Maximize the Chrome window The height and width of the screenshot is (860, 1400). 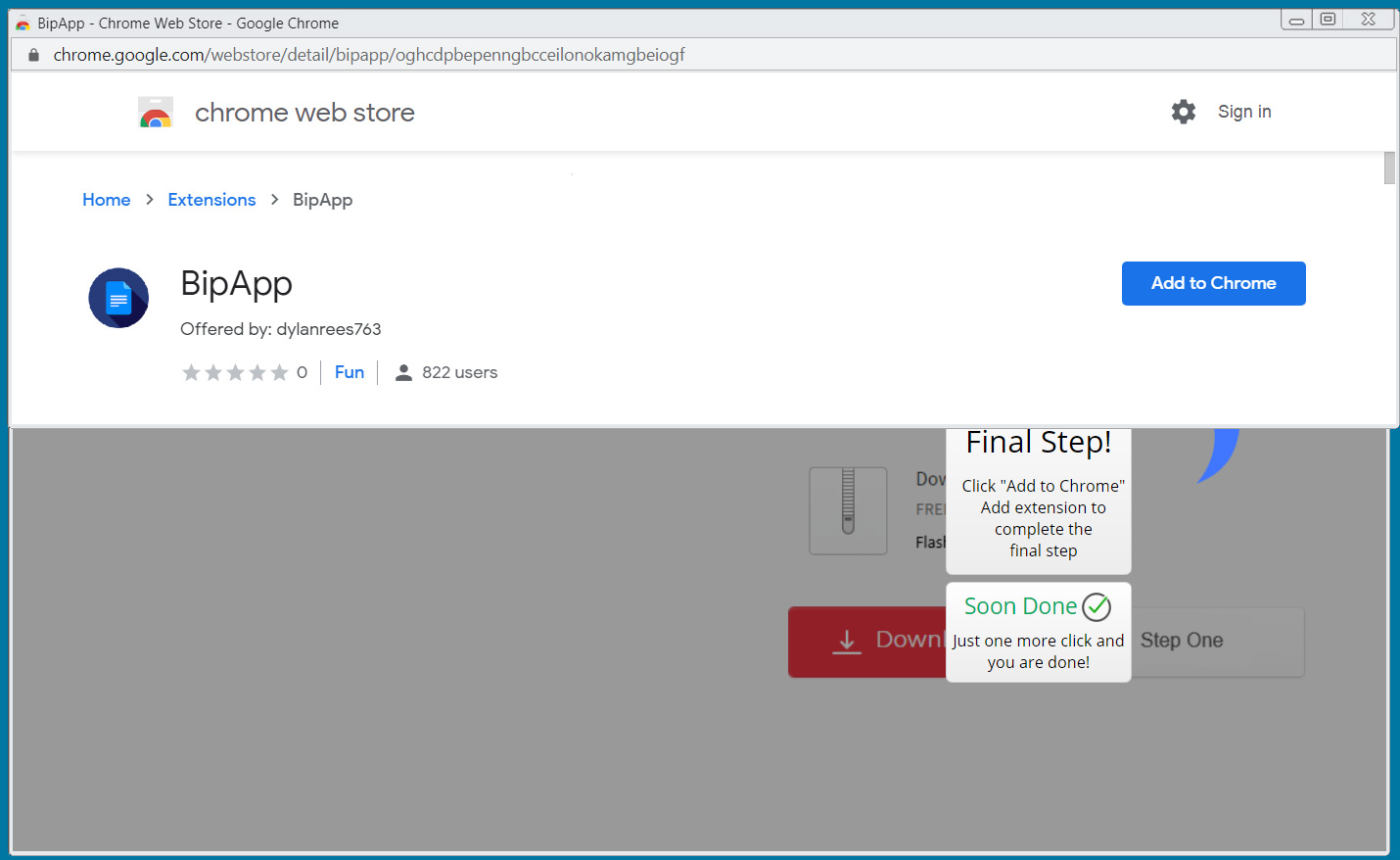click(x=1328, y=20)
